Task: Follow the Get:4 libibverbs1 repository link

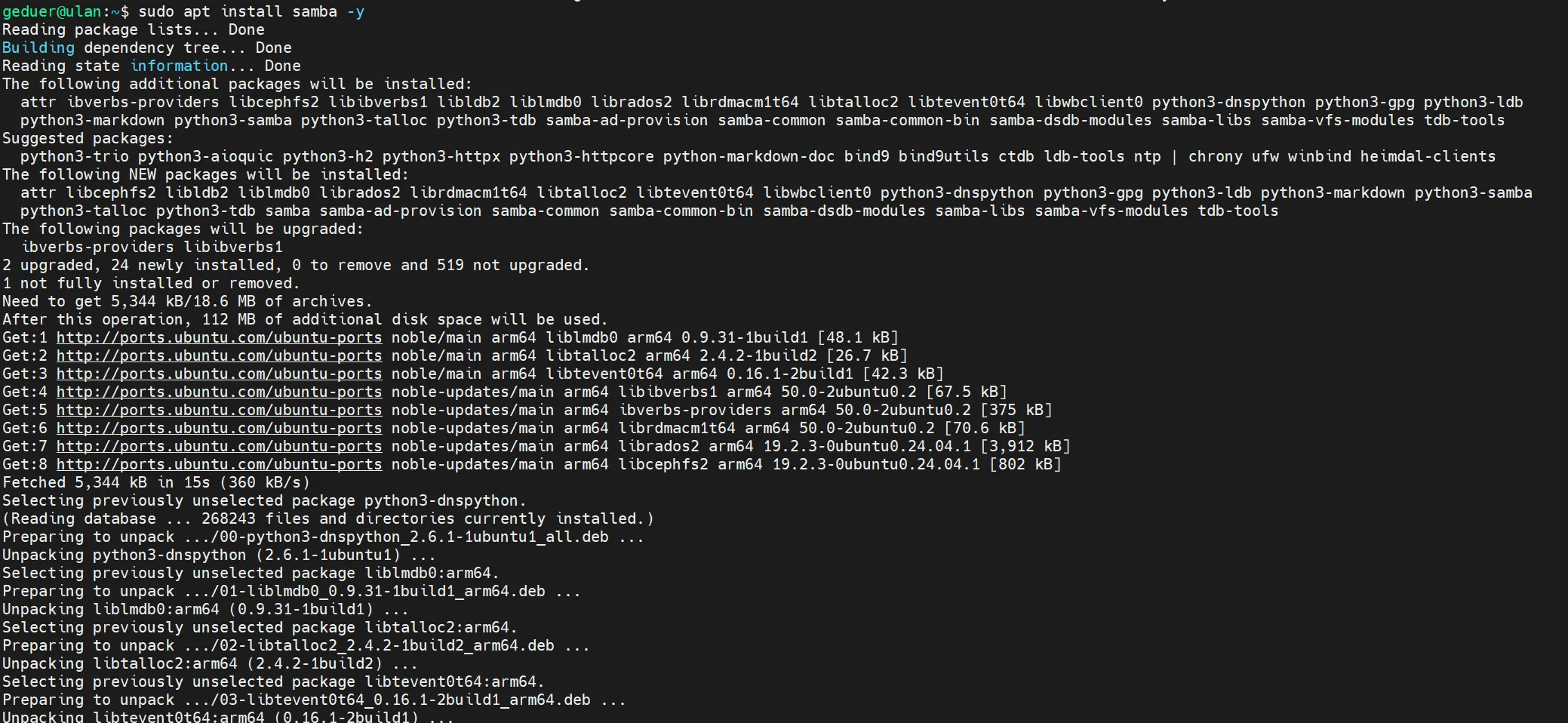Action: (x=219, y=392)
